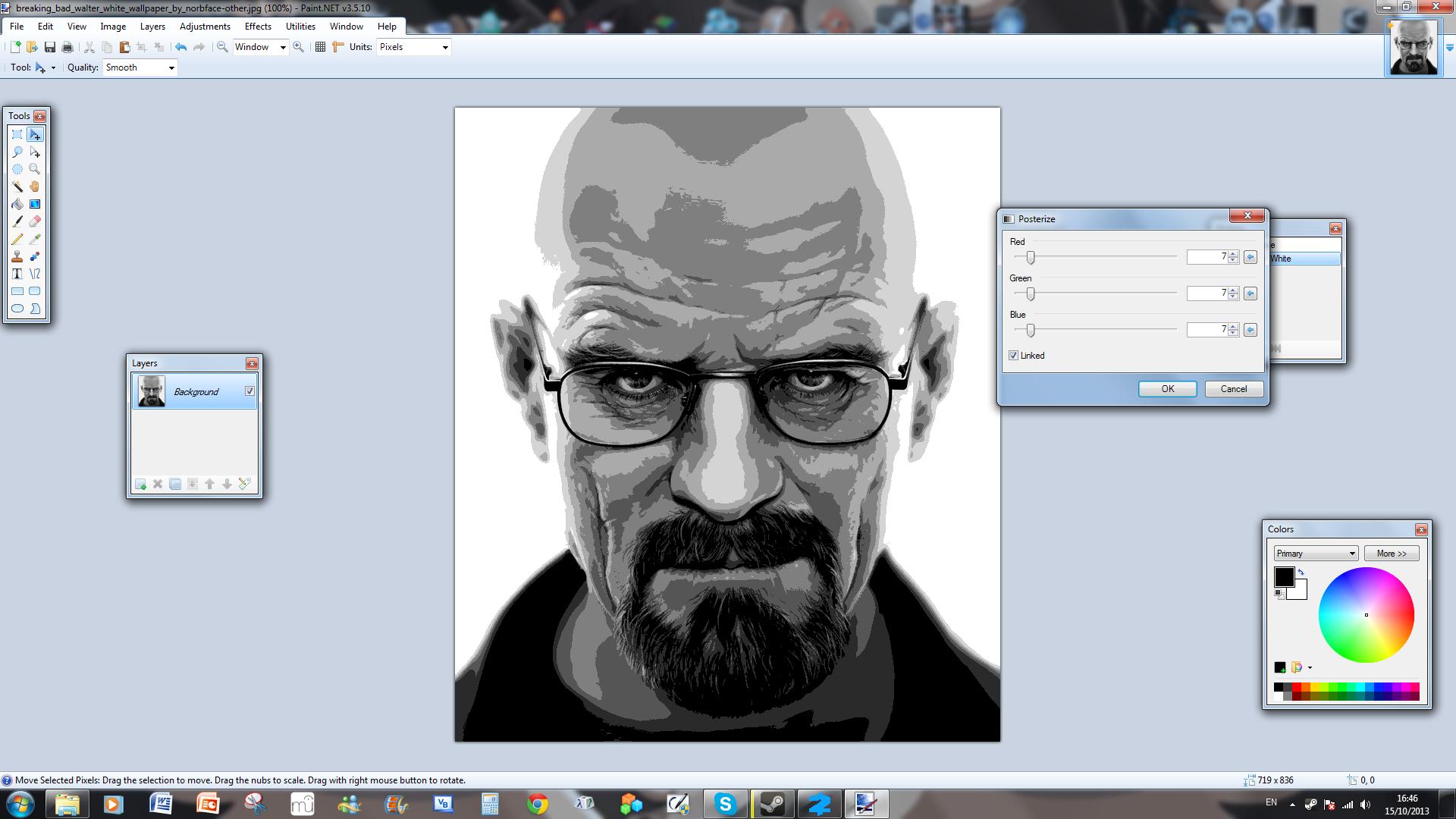The image size is (1456, 819).
Task: Select the Paint Bucket tool
Action: point(17,204)
